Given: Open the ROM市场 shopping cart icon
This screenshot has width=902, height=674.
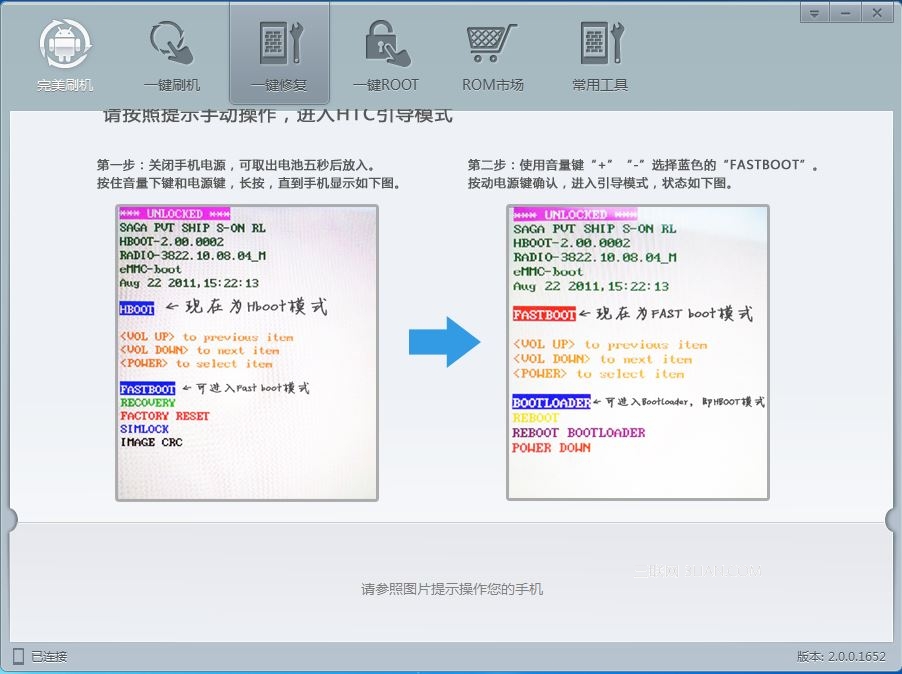Looking at the screenshot, I should [x=491, y=43].
